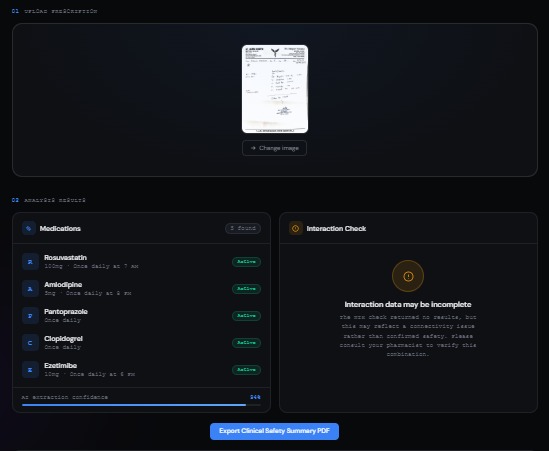Click the Interaction Check warning icon
This screenshot has width=549, height=451.
(x=296, y=228)
